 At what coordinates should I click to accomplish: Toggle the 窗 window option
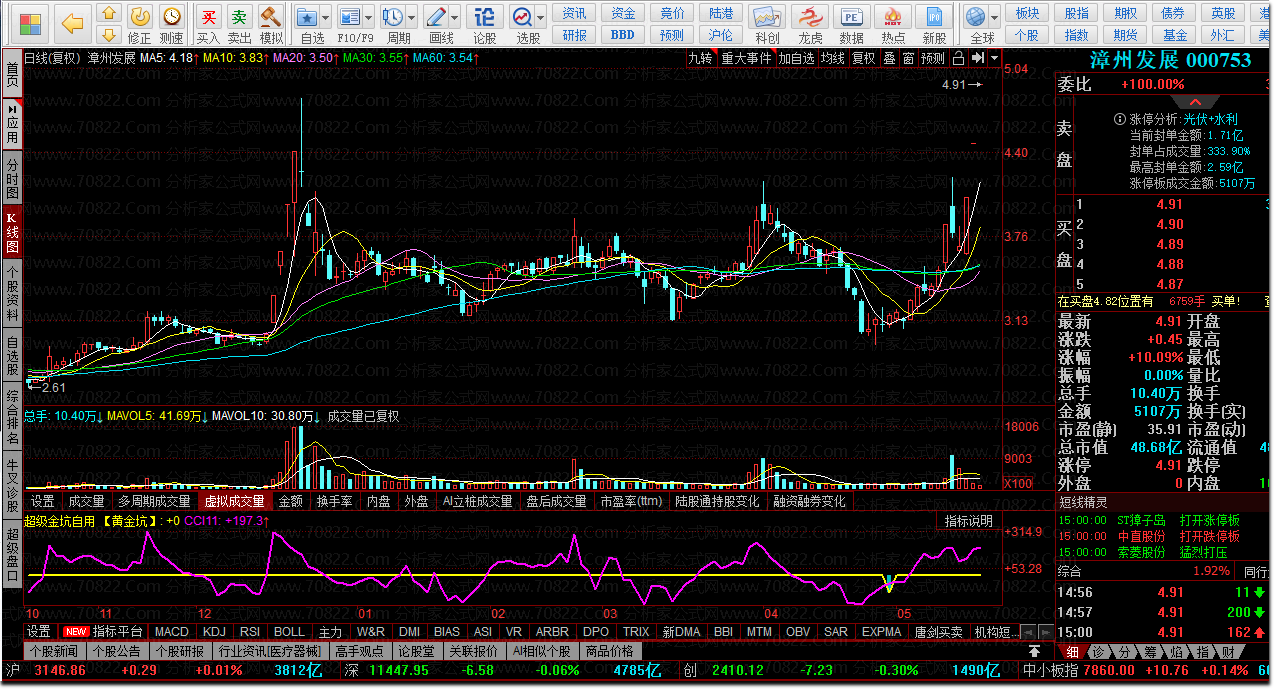tap(908, 58)
